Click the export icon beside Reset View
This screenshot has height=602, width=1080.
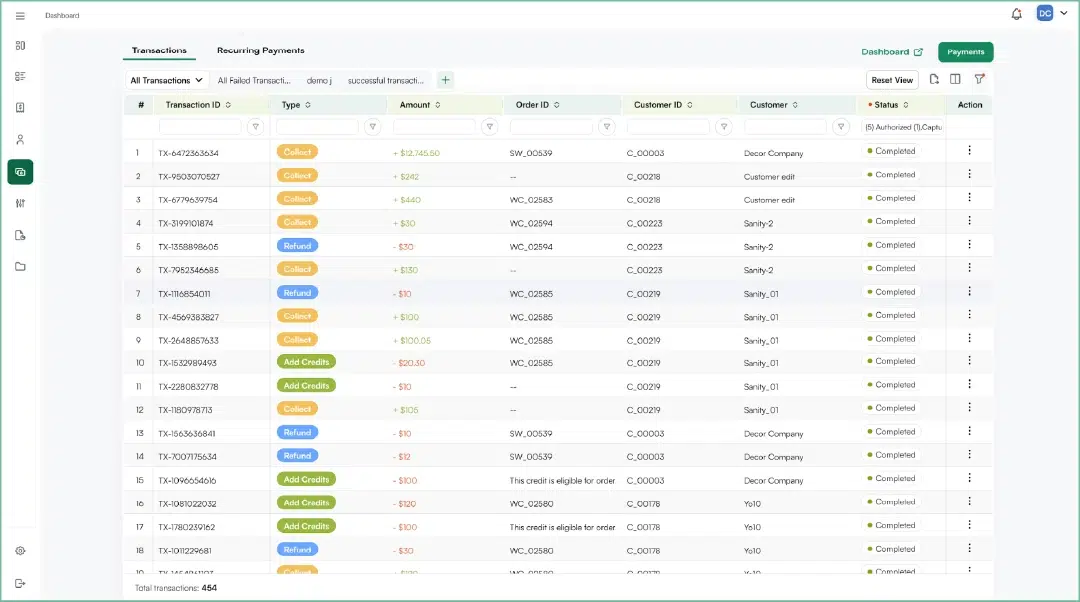[935, 79]
